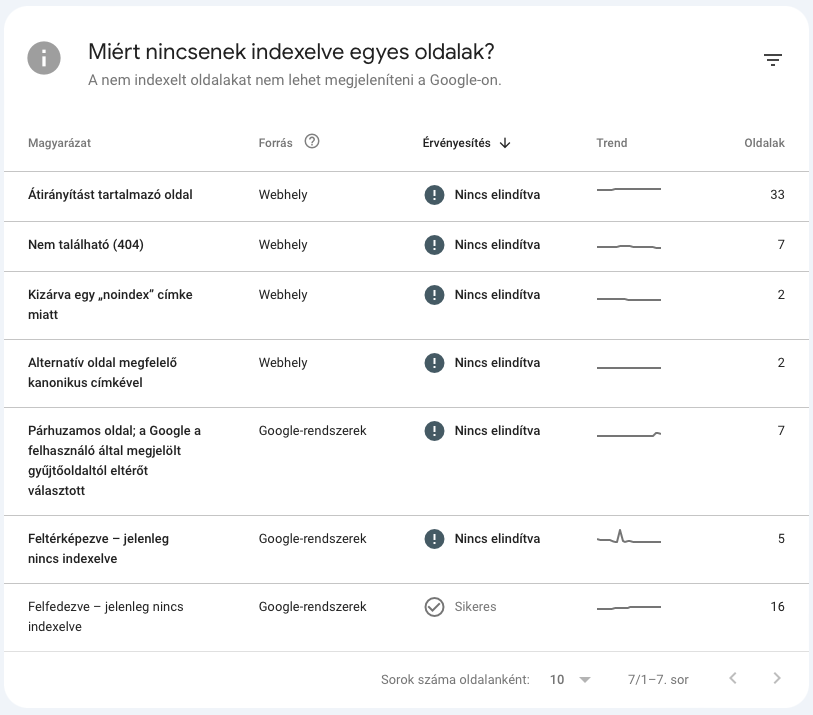Open Alternatív oldal megfelelő kanonikus címkével row

[x=102, y=373]
